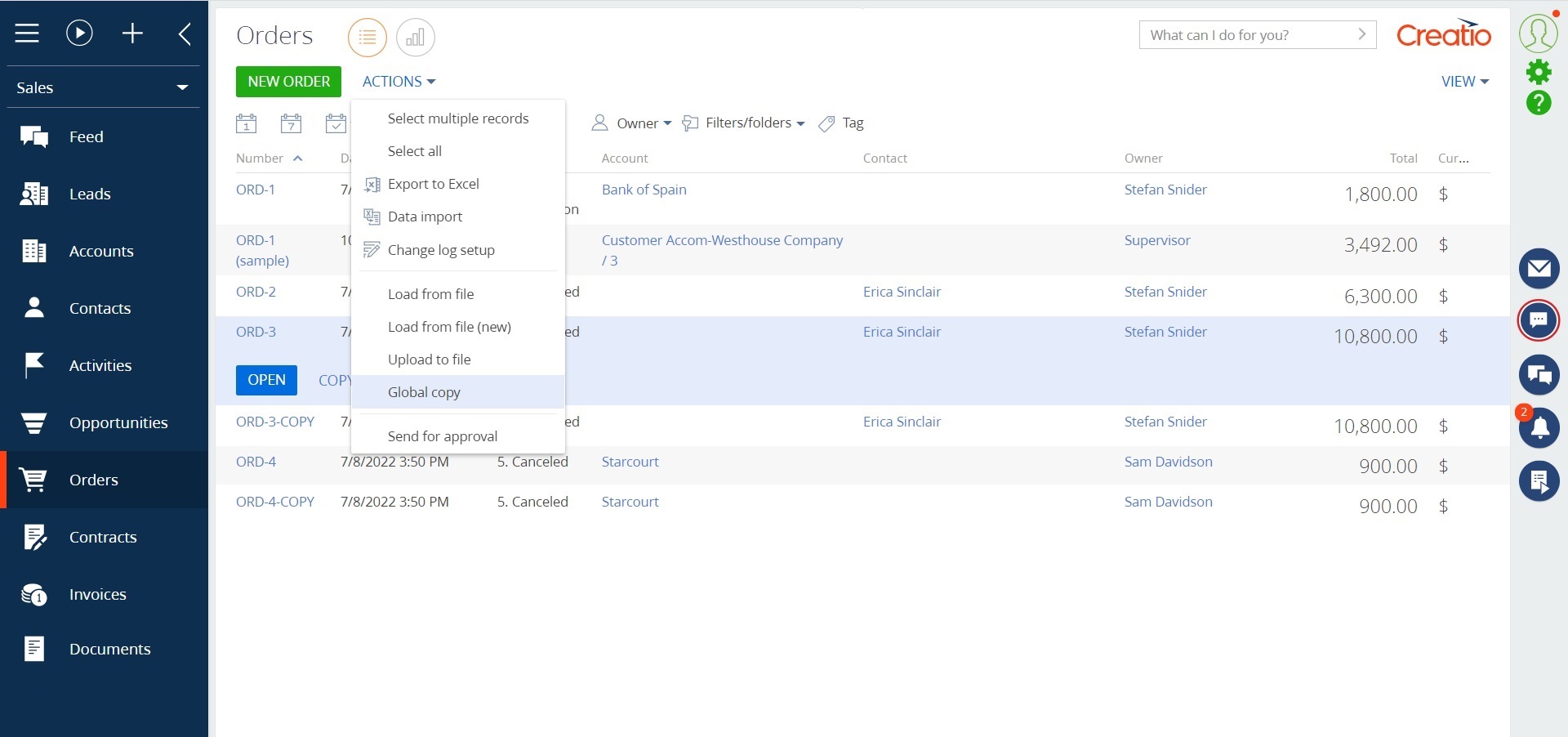Collapse the side menu with the hamburger icon
This screenshot has width=1568, height=737.
click(27, 33)
